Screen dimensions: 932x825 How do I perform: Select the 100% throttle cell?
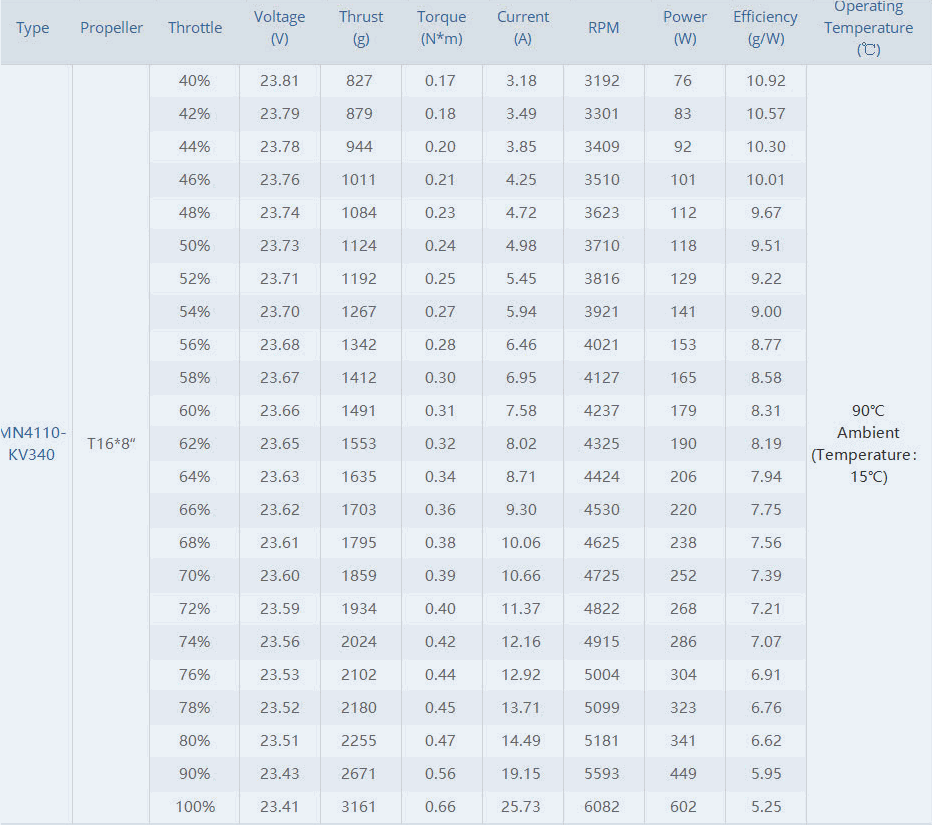195,807
